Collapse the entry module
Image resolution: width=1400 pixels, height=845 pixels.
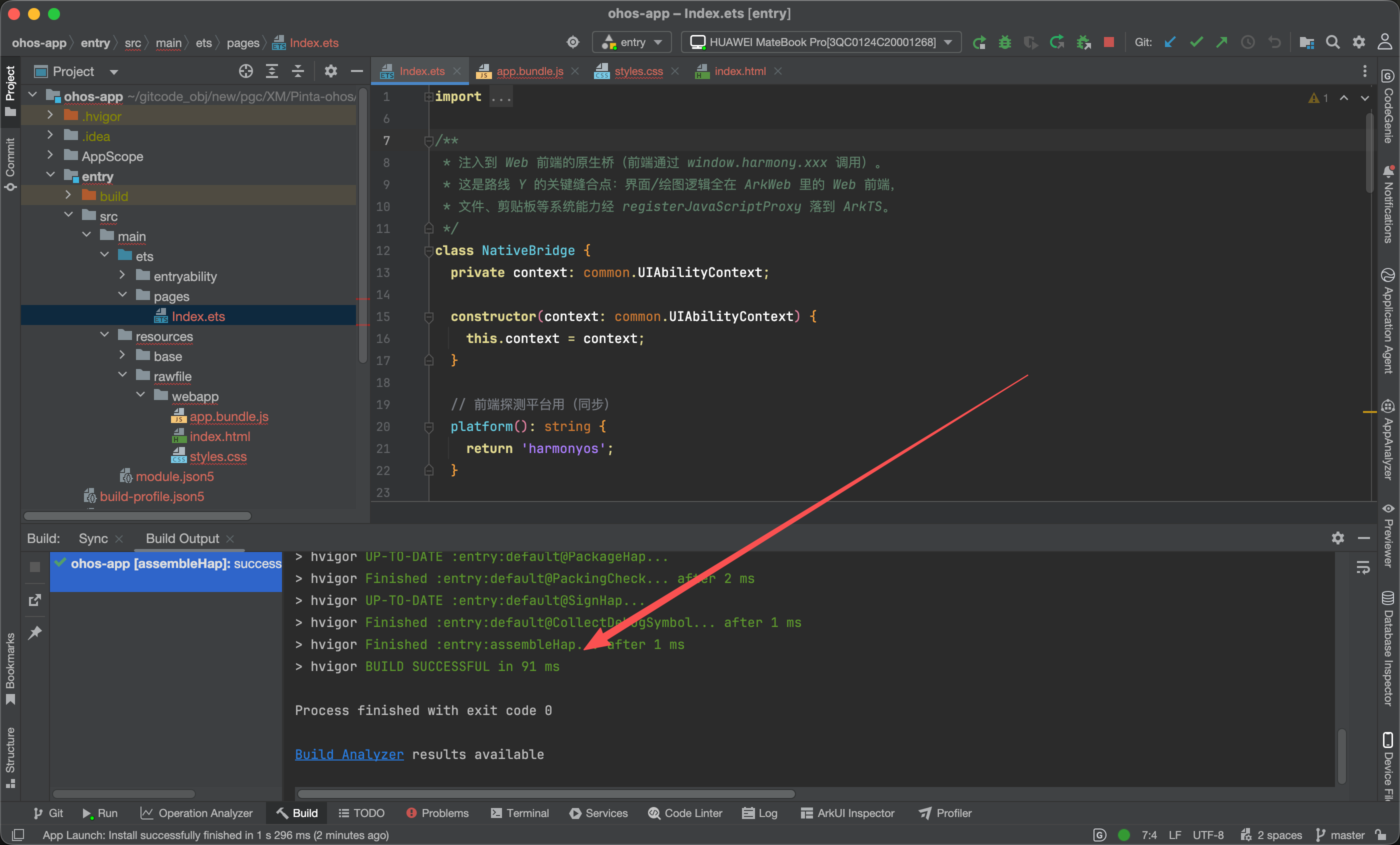(x=50, y=175)
